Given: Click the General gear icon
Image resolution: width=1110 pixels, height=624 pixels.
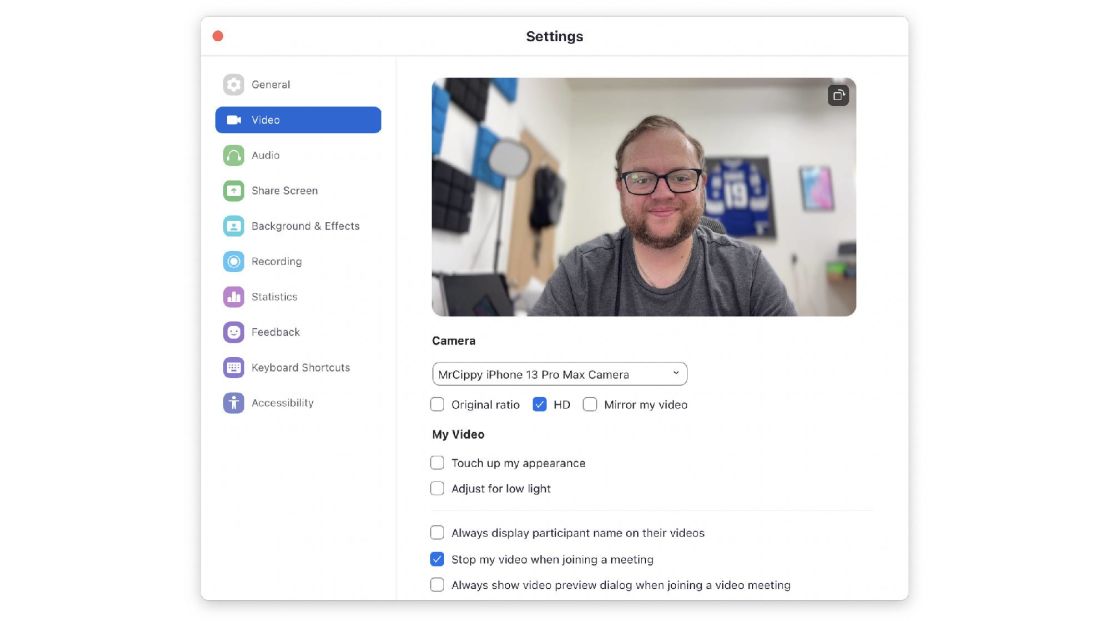Looking at the screenshot, I should coord(234,84).
